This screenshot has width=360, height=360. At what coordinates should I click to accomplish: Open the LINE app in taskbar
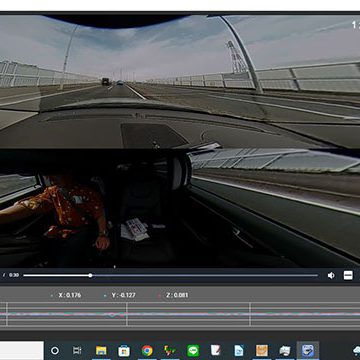(193, 351)
